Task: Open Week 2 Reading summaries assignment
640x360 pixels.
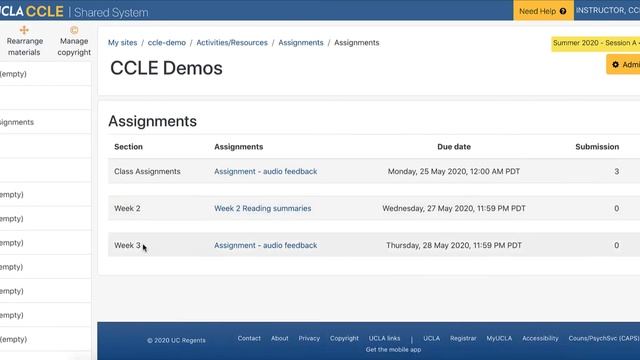Action: pos(262,208)
